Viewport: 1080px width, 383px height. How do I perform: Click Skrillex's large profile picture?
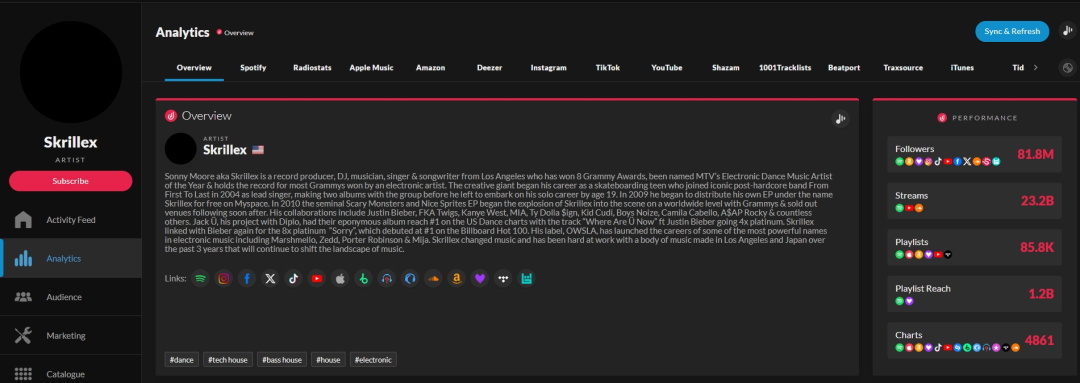(71, 72)
